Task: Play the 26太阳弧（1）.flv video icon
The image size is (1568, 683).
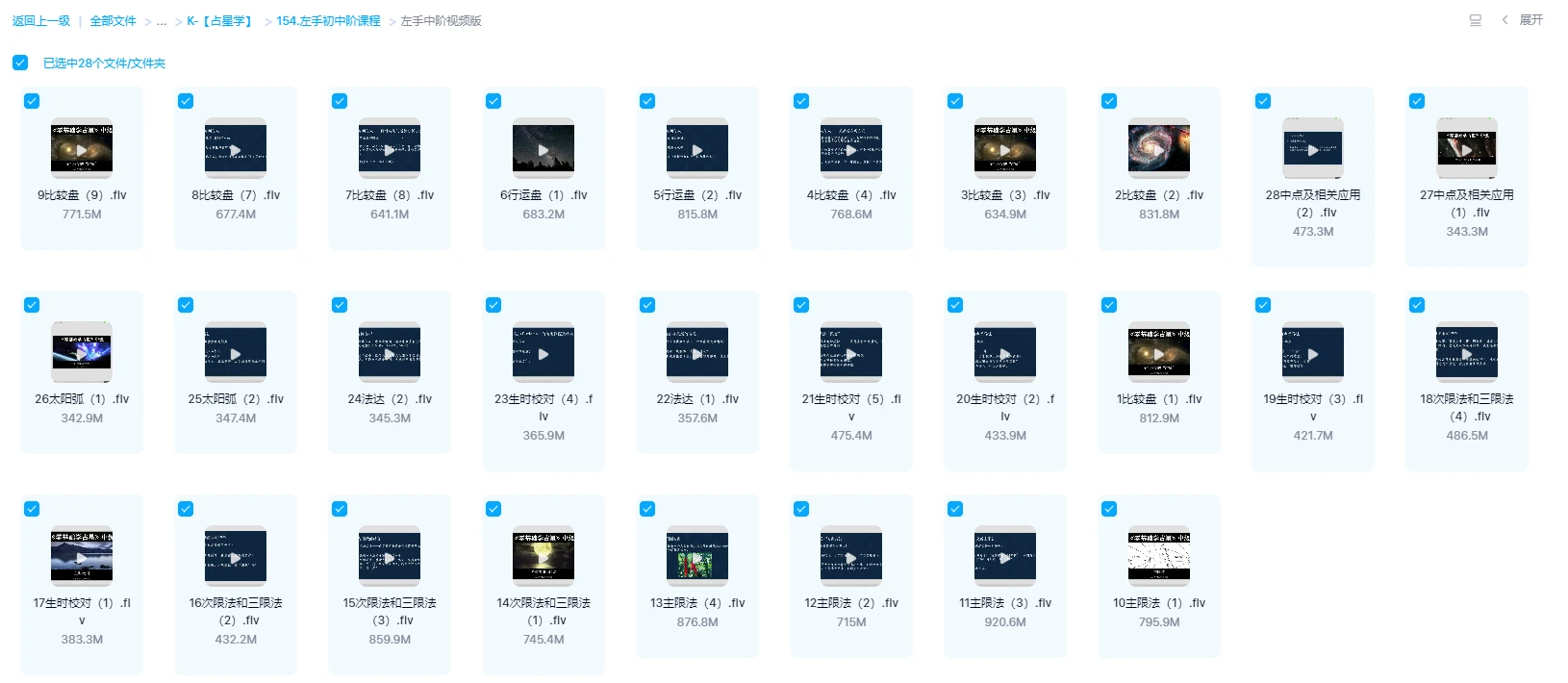Action: coord(82,353)
